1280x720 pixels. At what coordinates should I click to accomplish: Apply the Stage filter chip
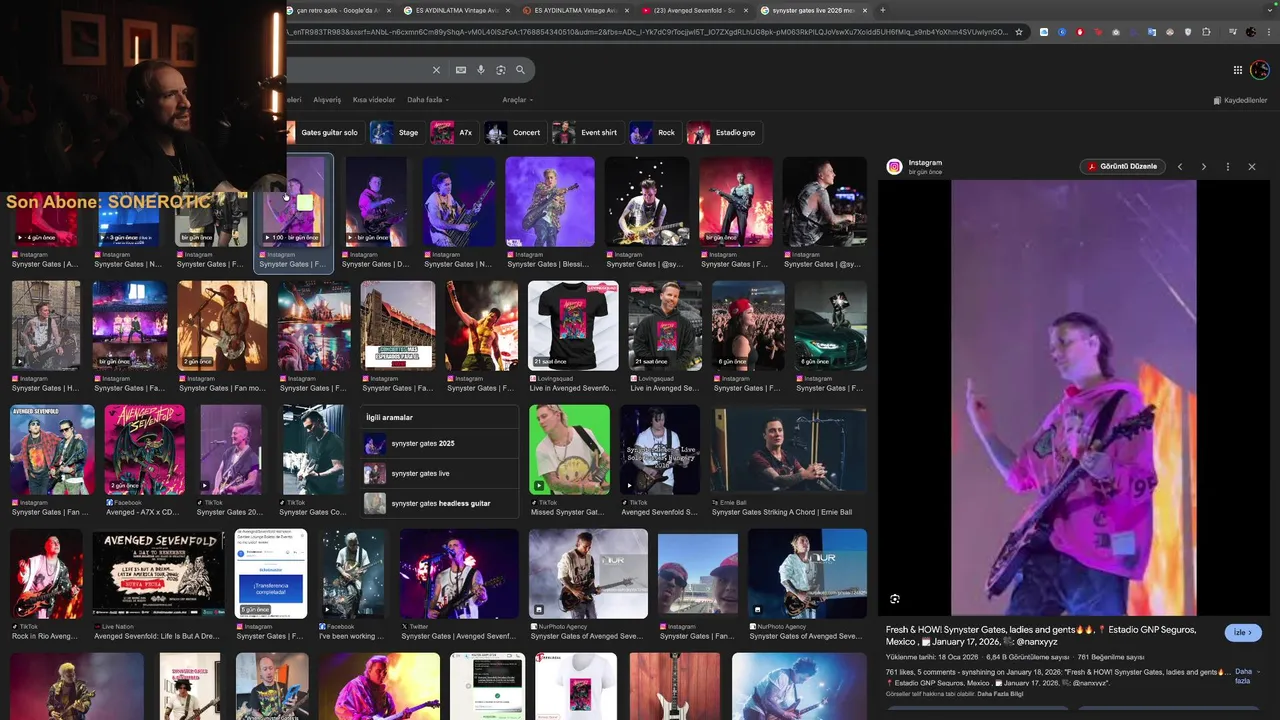397,133
